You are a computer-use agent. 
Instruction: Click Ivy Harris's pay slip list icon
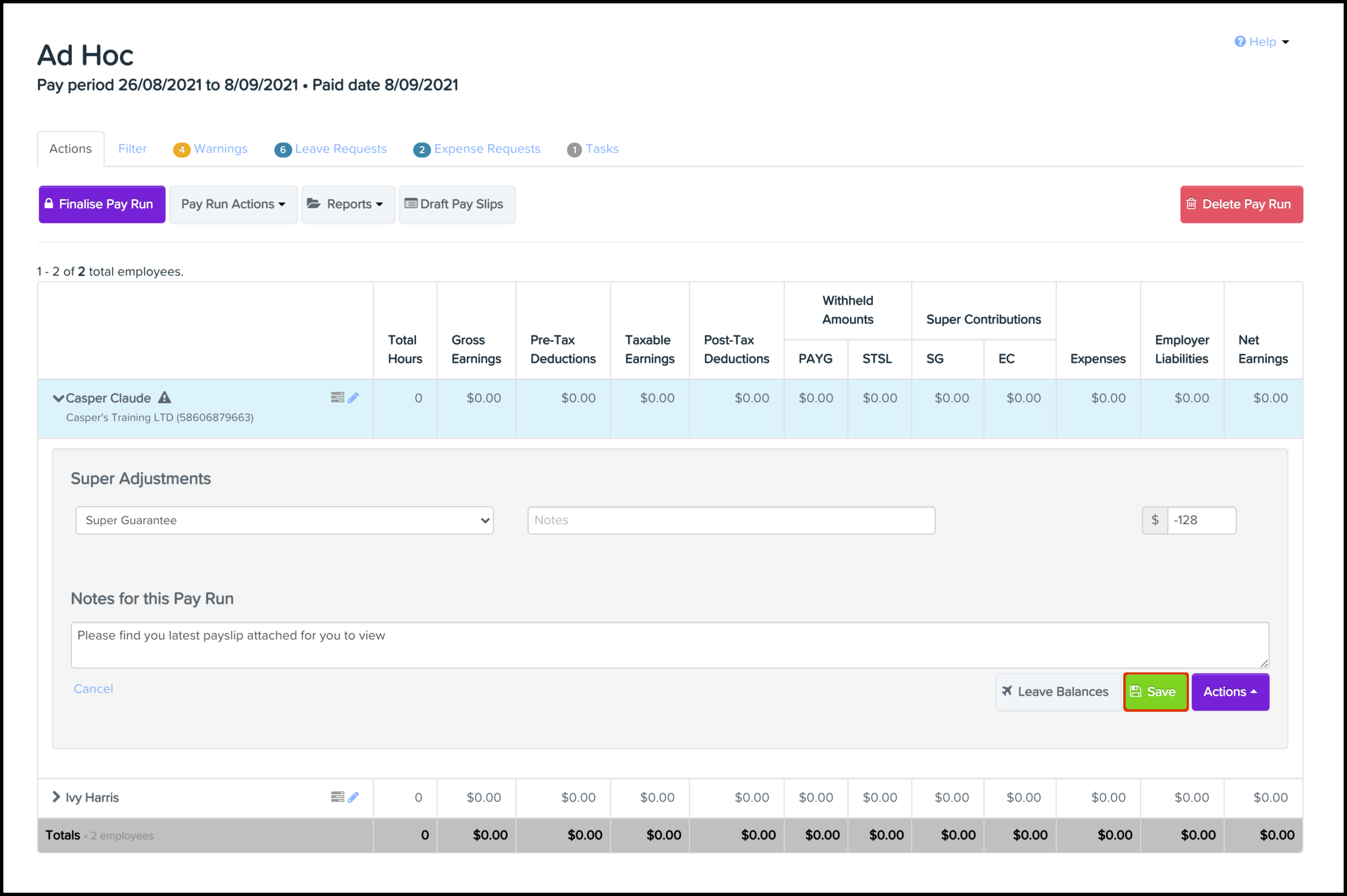pyautogui.click(x=337, y=797)
